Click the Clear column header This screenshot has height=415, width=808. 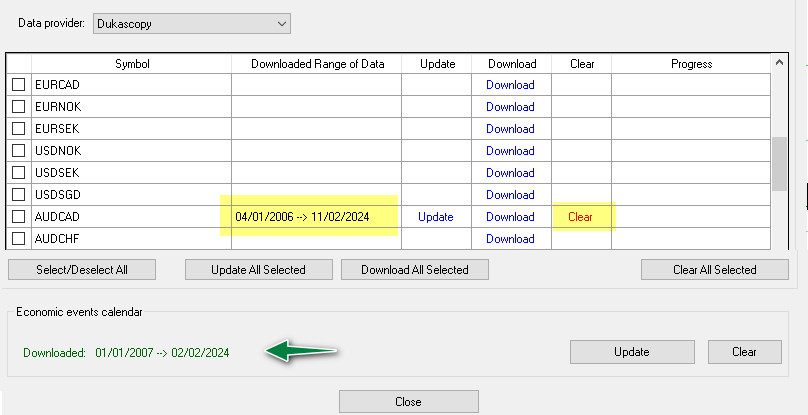point(581,63)
